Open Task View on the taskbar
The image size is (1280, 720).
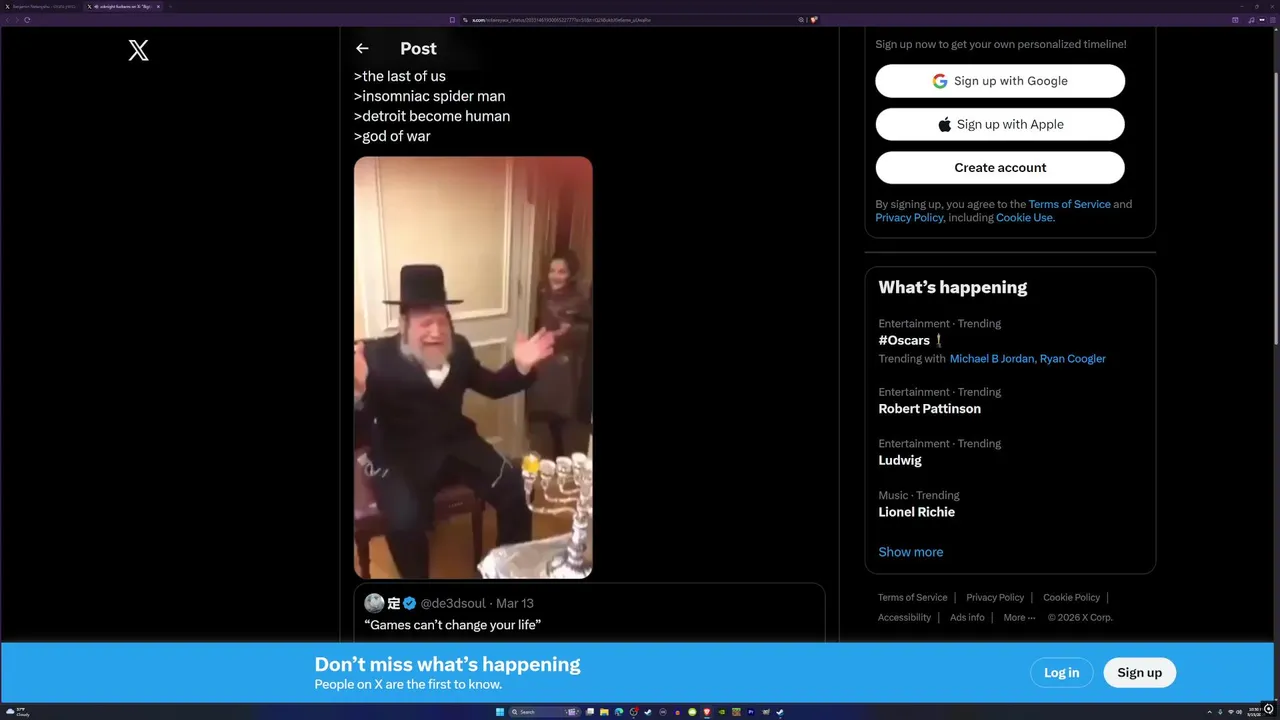pyautogui.click(x=590, y=712)
